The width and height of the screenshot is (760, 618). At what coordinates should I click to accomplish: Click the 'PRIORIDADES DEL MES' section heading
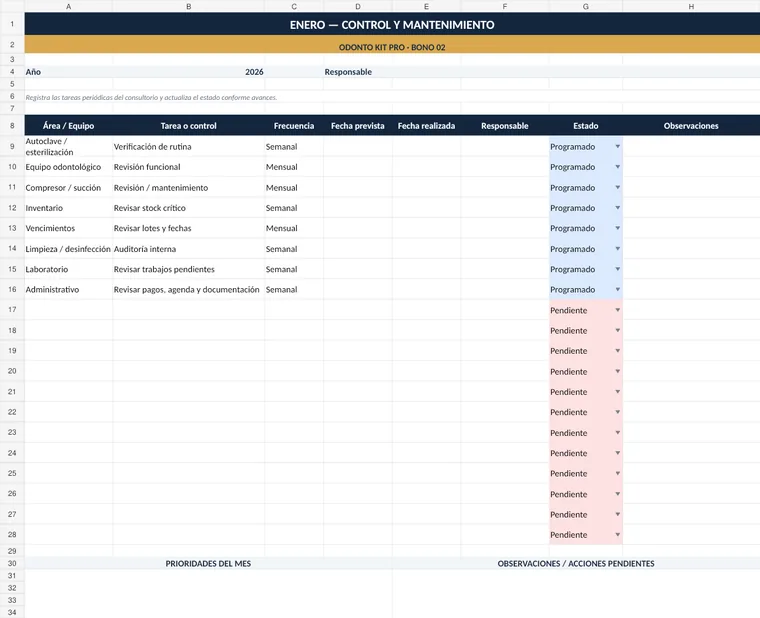[x=208, y=563]
